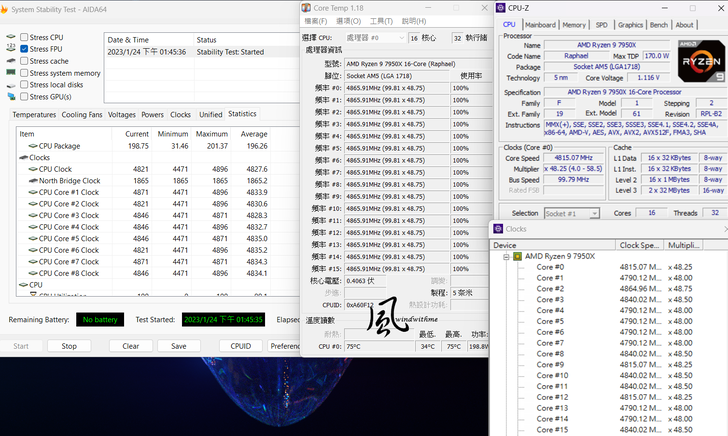The height and width of the screenshot is (436, 728).
Task: Click the Core Temp app icon
Action: pyautogui.click(x=307, y=6)
